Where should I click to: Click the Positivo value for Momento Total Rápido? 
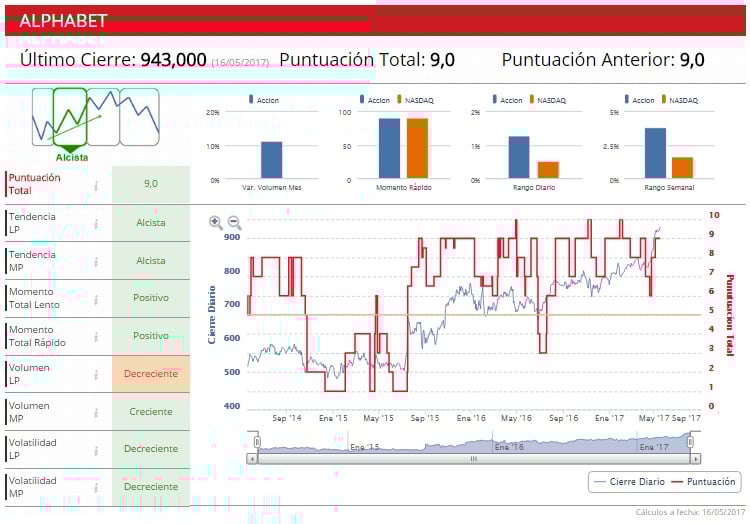[151, 336]
